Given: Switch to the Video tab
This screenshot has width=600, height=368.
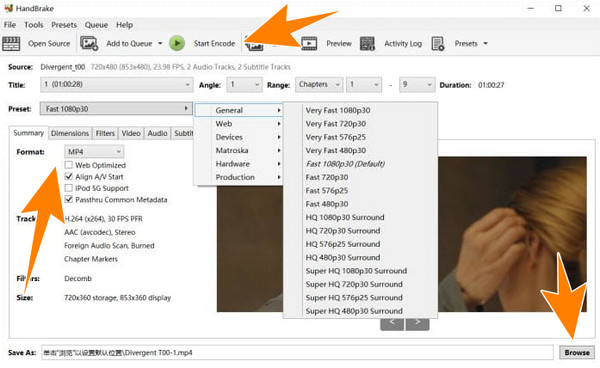Looking at the screenshot, I should point(131,133).
